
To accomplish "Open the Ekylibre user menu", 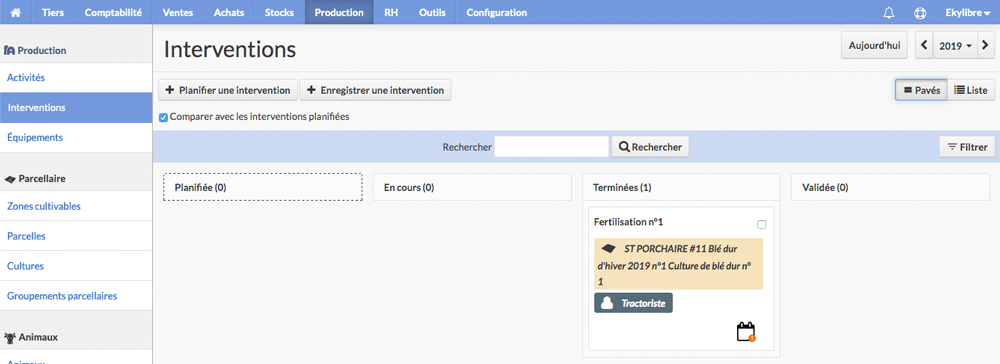I will coord(967,12).
